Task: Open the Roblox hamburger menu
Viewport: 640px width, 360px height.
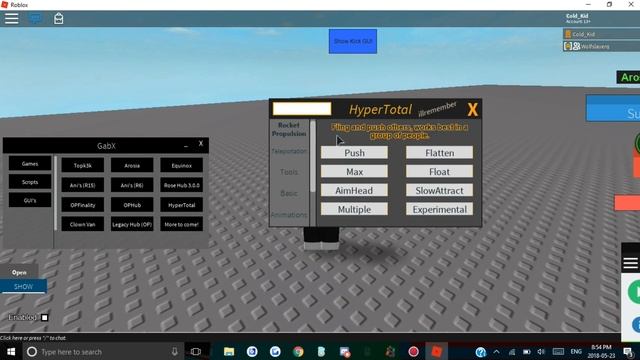Action: point(11,18)
